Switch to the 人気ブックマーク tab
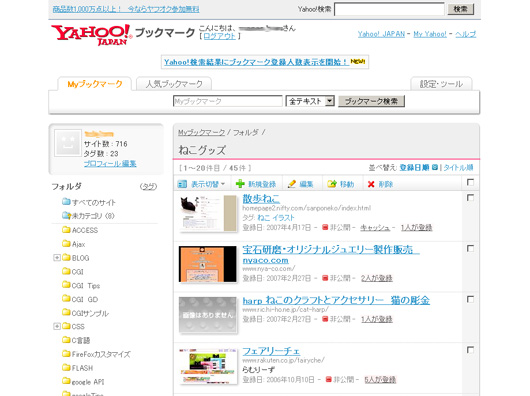The image size is (530, 396). click(x=174, y=84)
